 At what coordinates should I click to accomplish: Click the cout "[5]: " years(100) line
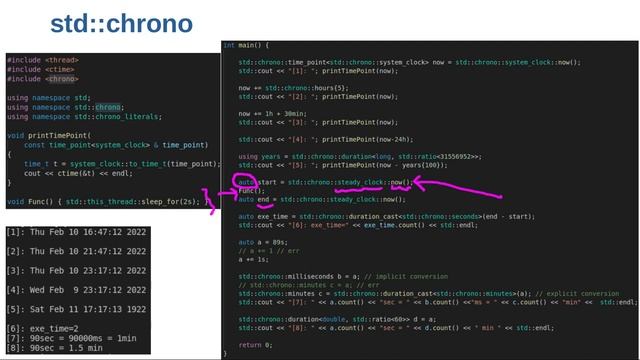tap(343, 165)
